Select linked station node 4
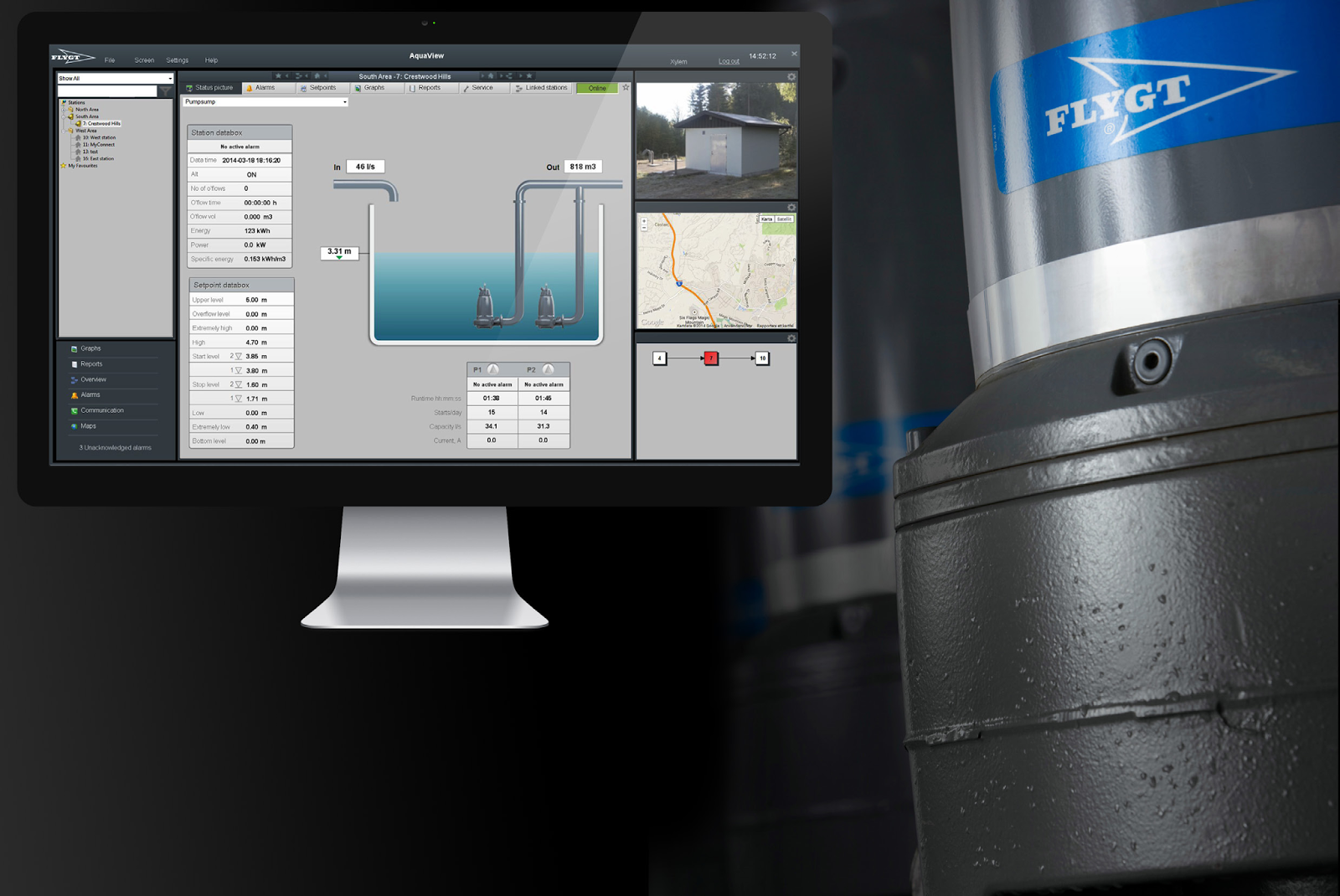The image size is (1340, 896). (660, 358)
